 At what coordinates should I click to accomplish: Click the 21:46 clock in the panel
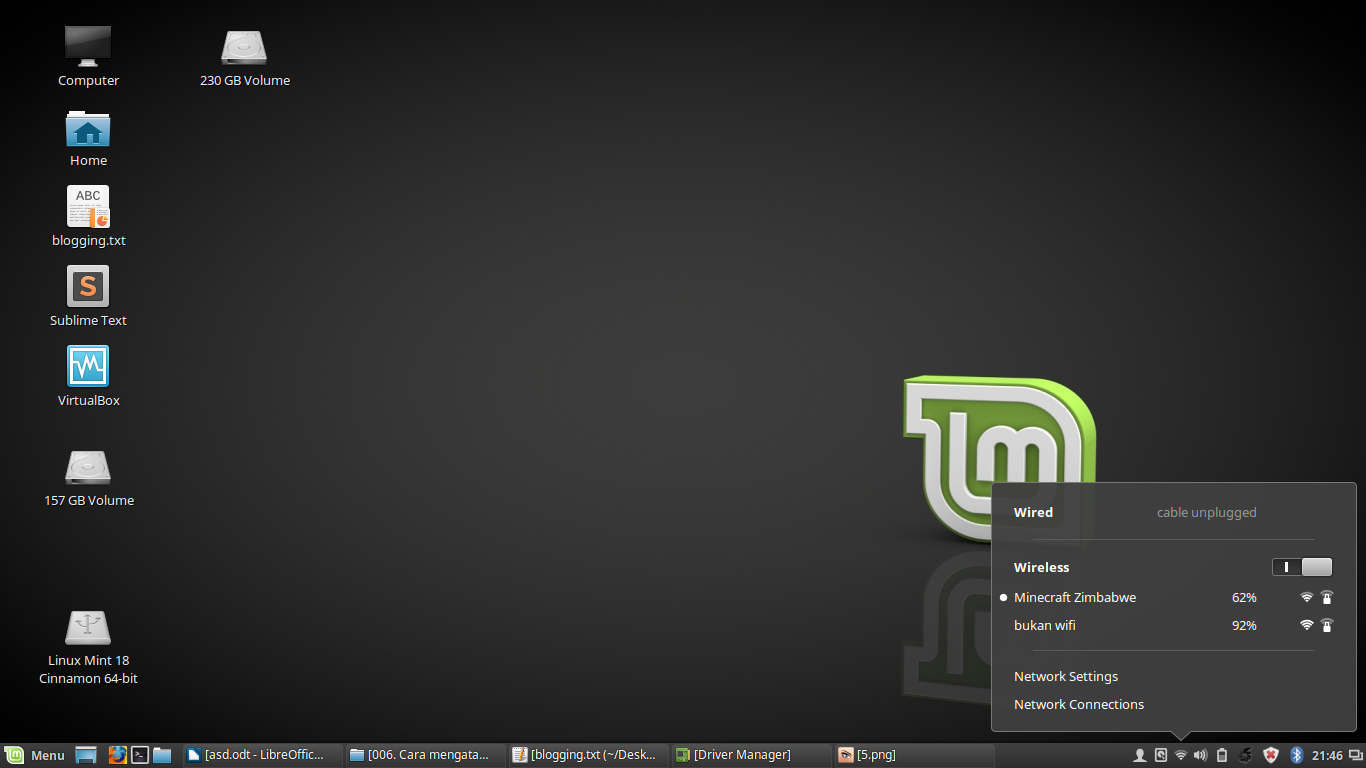1327,756
